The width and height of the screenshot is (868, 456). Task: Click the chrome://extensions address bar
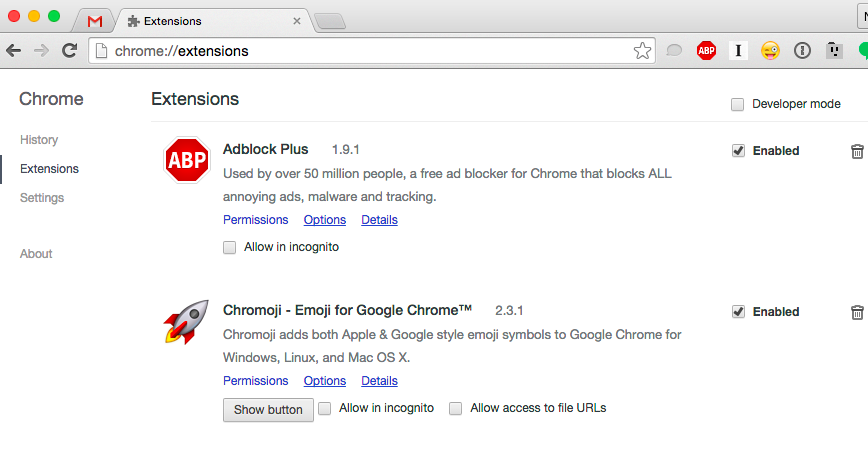360,50
